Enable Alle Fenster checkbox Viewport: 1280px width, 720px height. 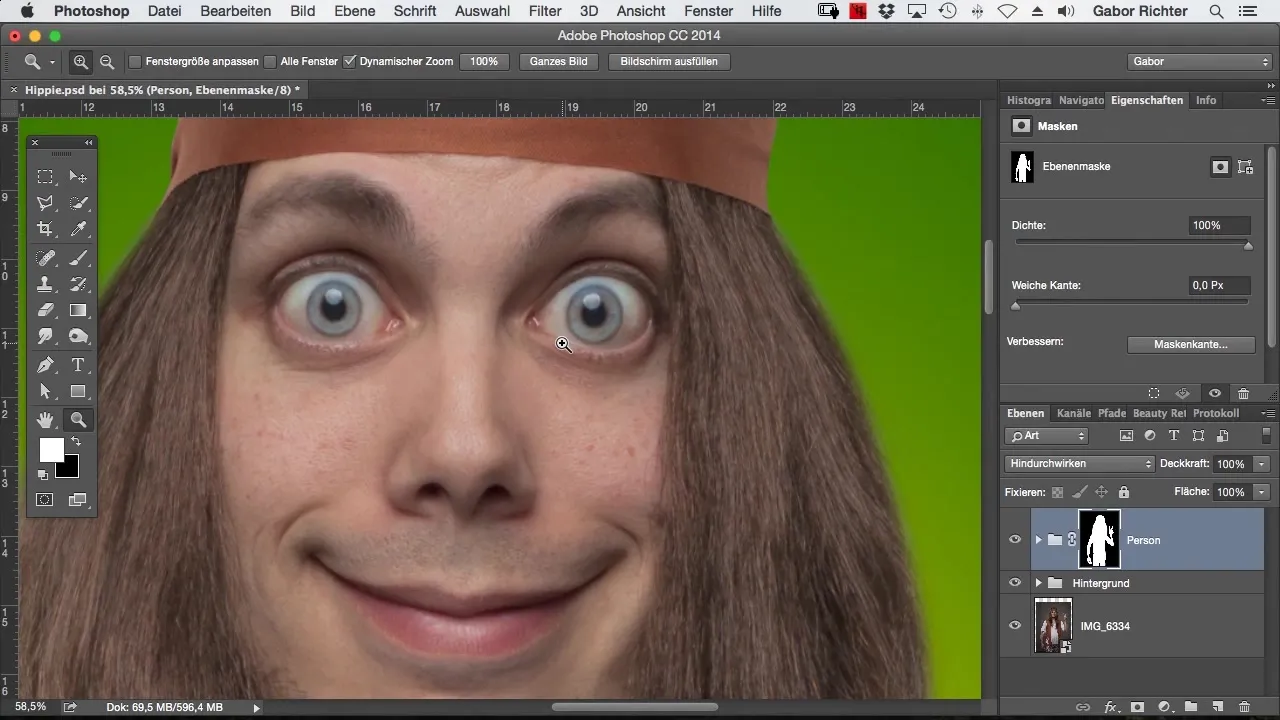270,62
